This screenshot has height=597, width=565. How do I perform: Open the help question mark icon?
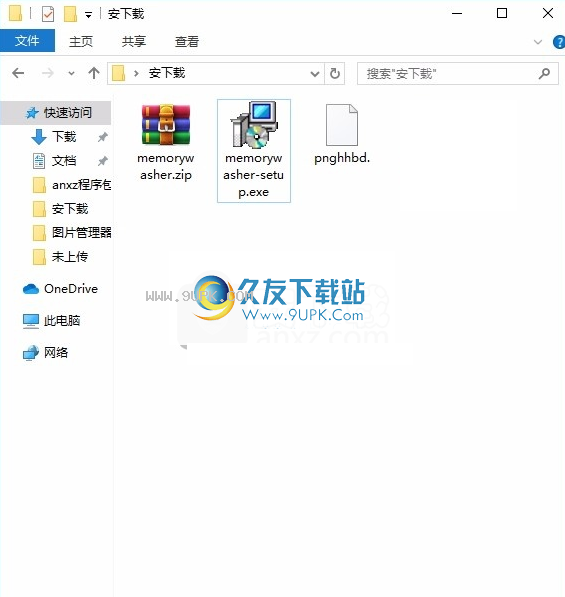point(559,42)
